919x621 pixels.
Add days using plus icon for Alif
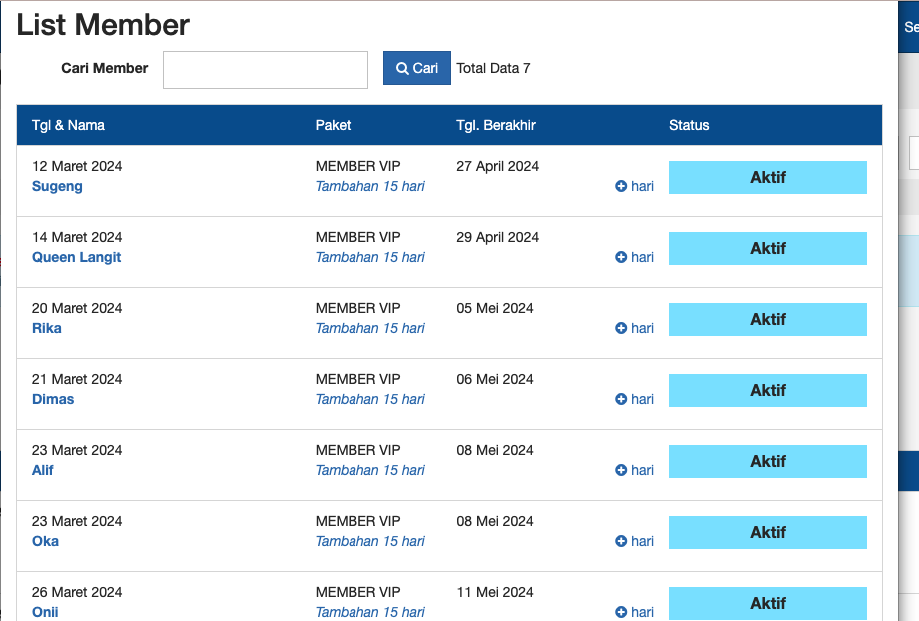coord(634,470)
